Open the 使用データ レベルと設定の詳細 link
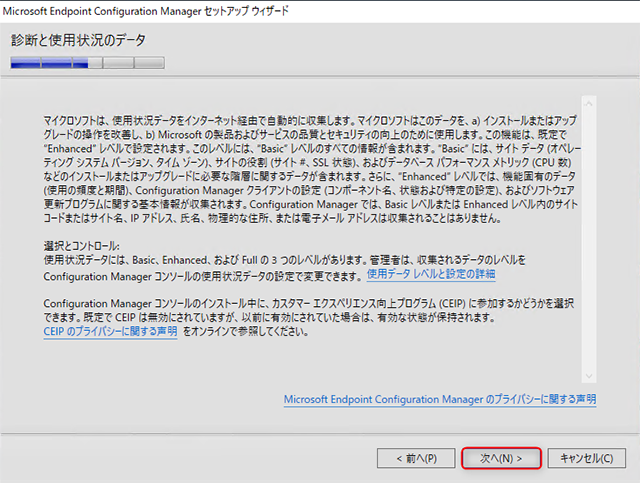This screenshot has width=640, height=483. click(x=431, y=273)
